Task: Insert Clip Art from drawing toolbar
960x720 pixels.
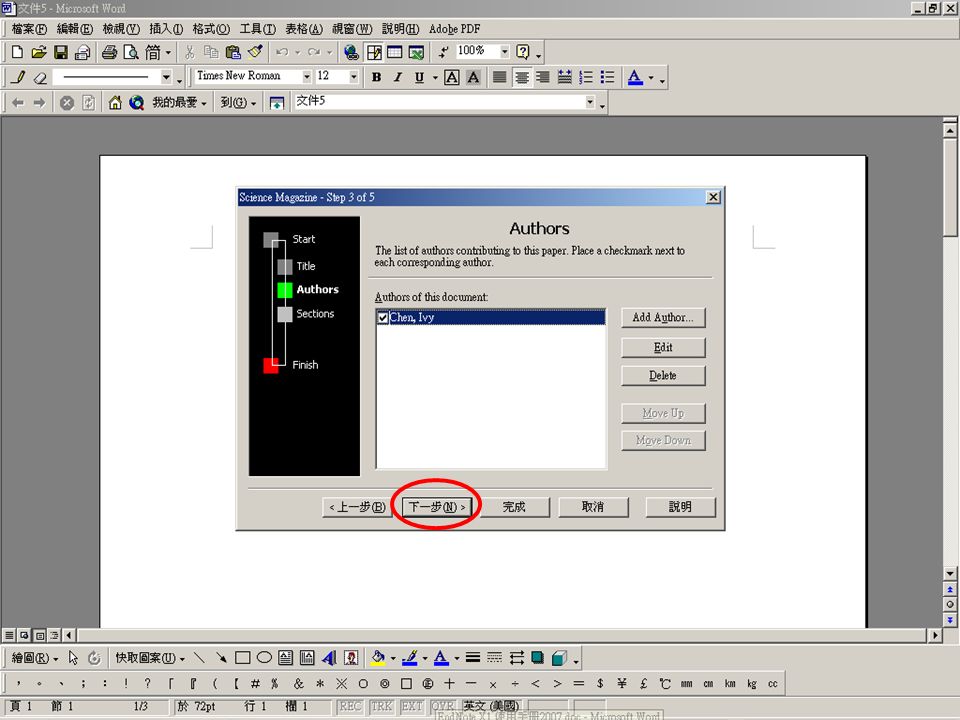Action: pyautogui.click(x=351, y=658)
